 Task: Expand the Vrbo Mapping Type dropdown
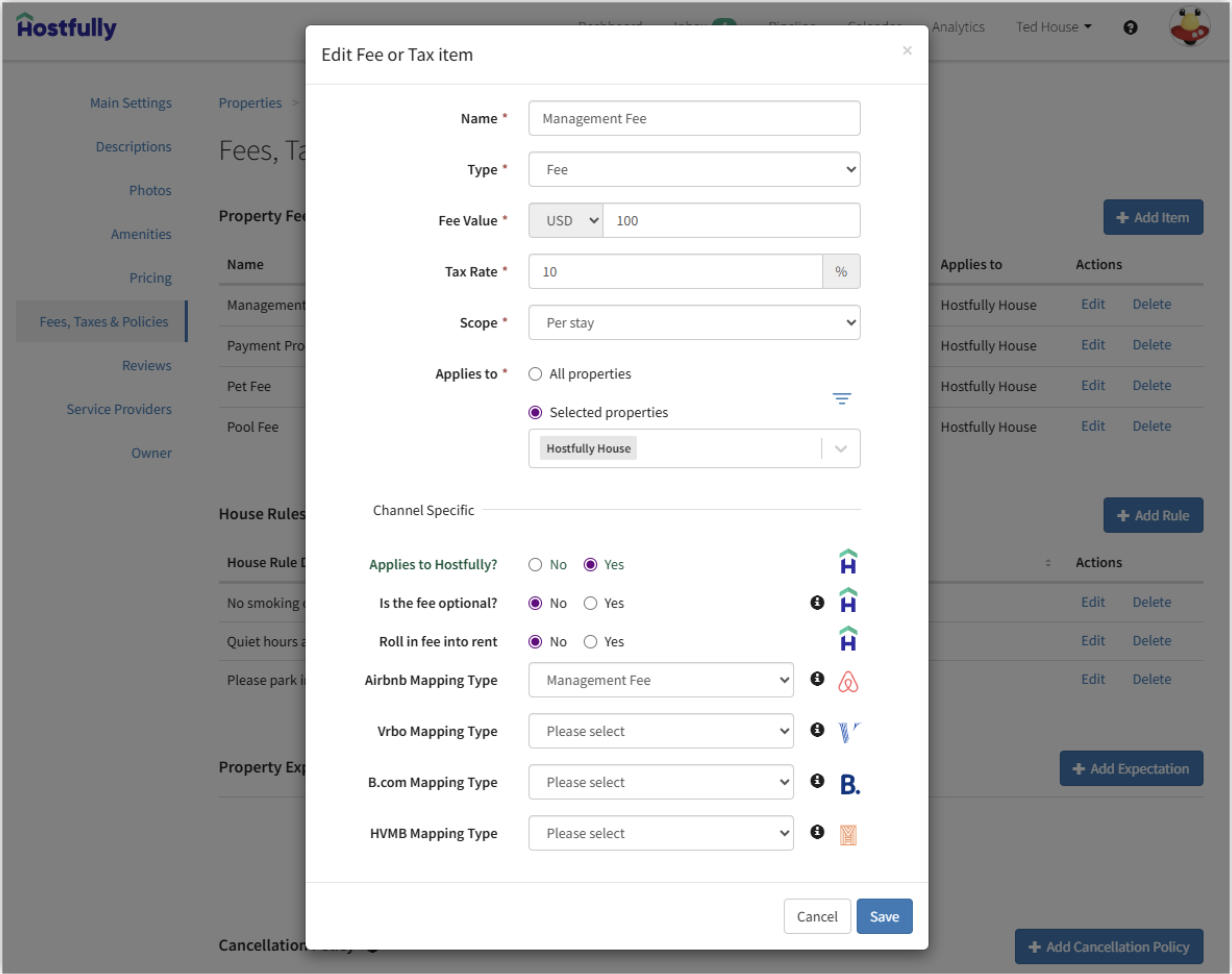pyautogui.click(x=661, y=731)
